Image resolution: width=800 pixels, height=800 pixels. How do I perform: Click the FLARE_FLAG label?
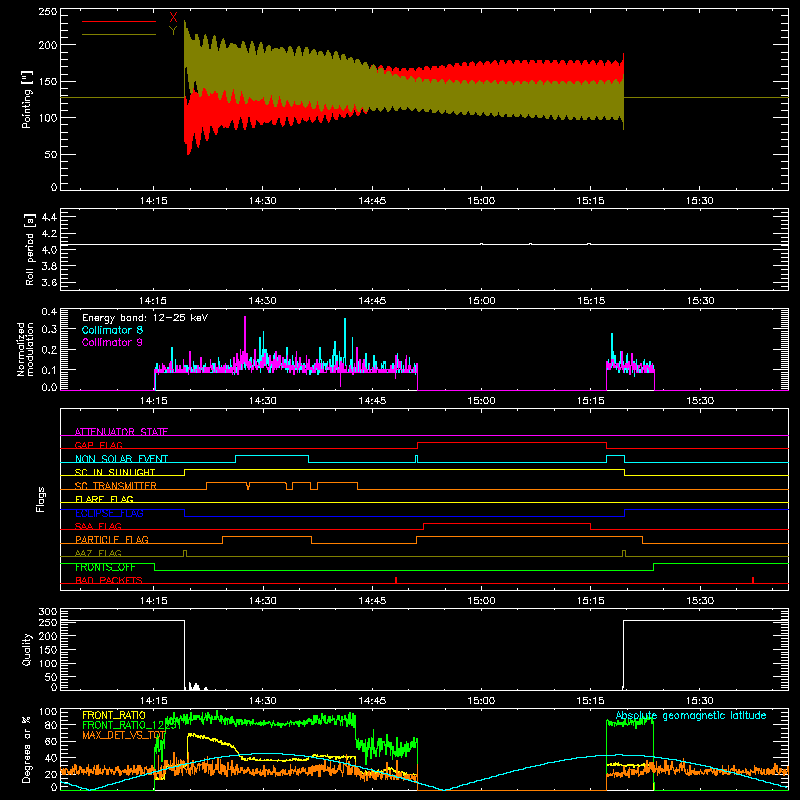[x=104, y=499]
